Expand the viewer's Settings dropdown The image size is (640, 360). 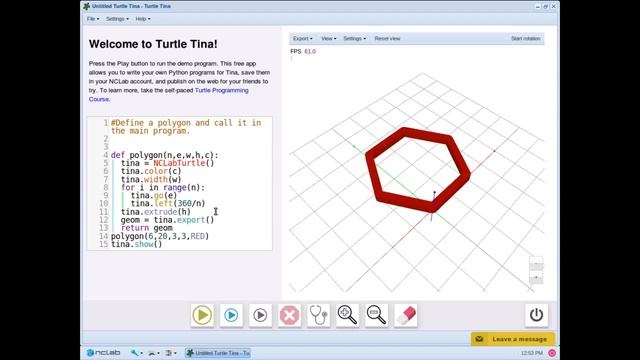point(354,38)
